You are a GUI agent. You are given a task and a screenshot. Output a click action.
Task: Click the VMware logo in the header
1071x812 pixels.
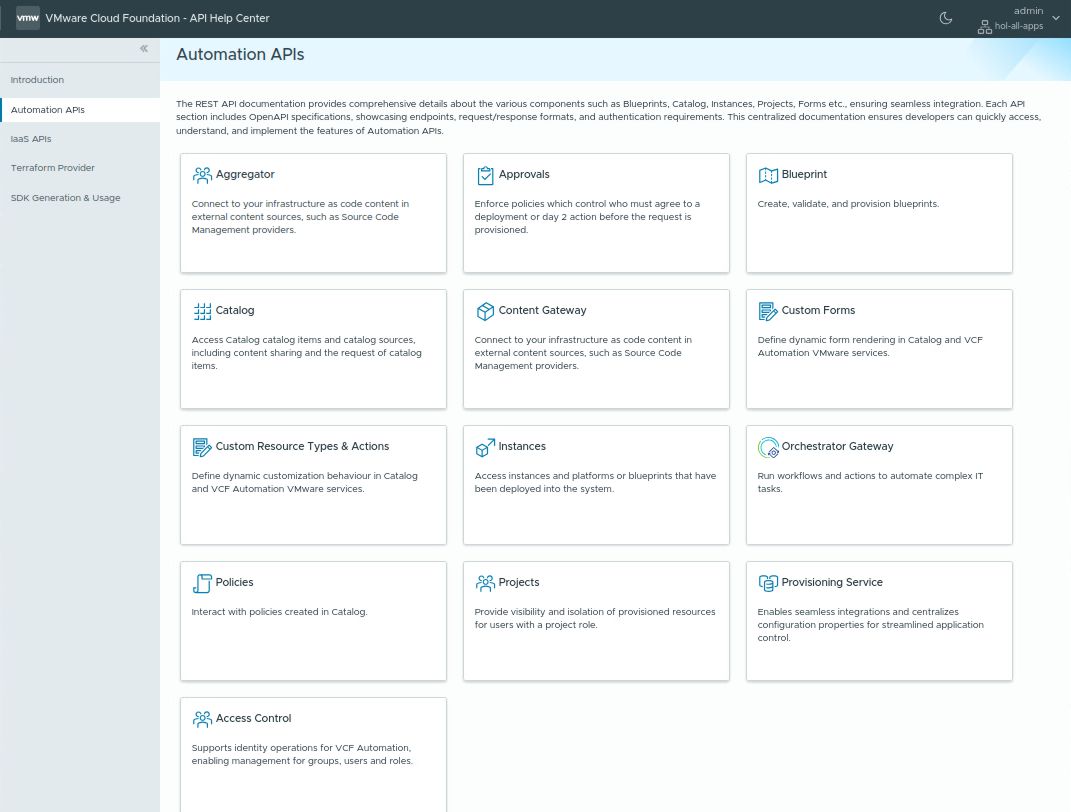tap(27, 18)
